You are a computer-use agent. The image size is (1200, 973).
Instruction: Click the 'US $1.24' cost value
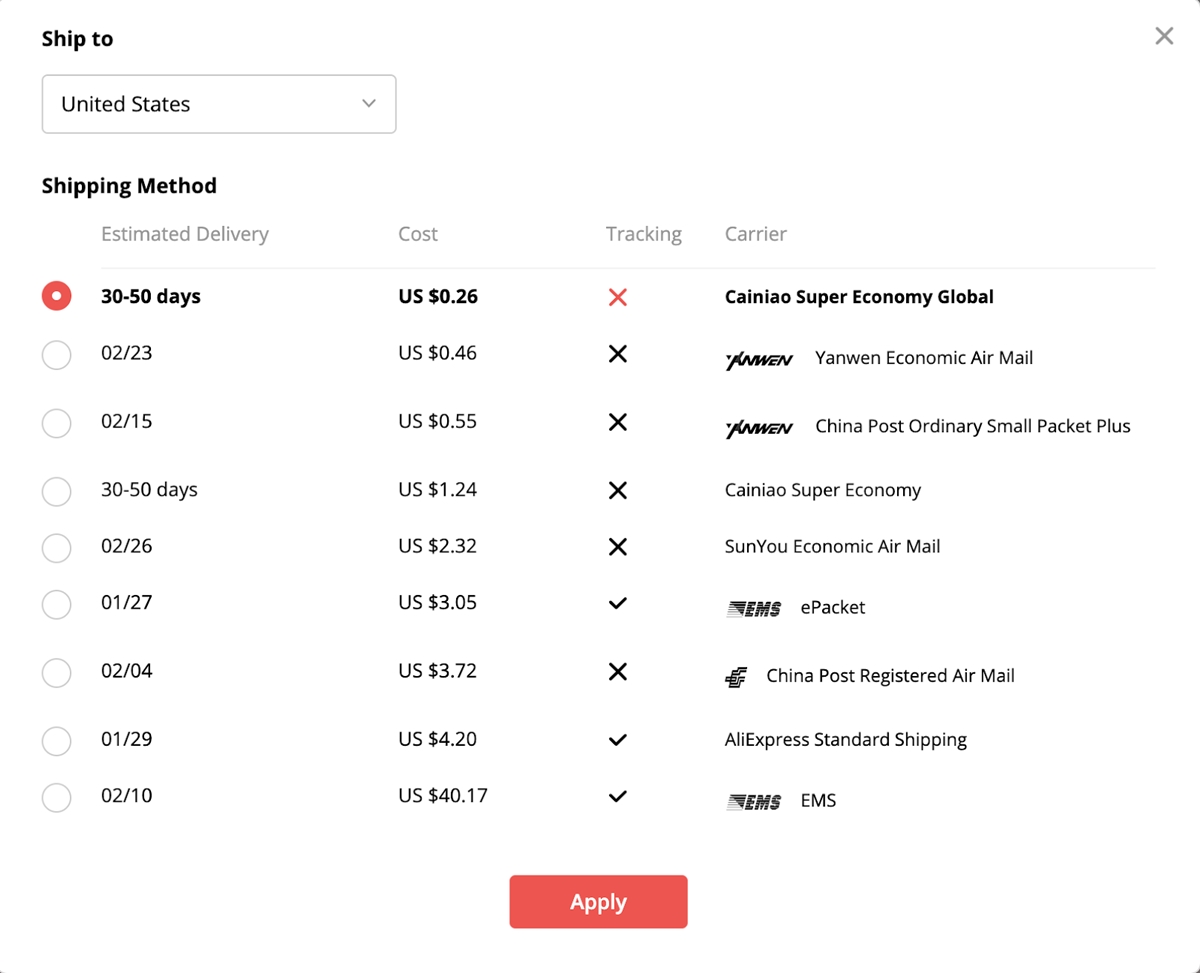(438, 489)
